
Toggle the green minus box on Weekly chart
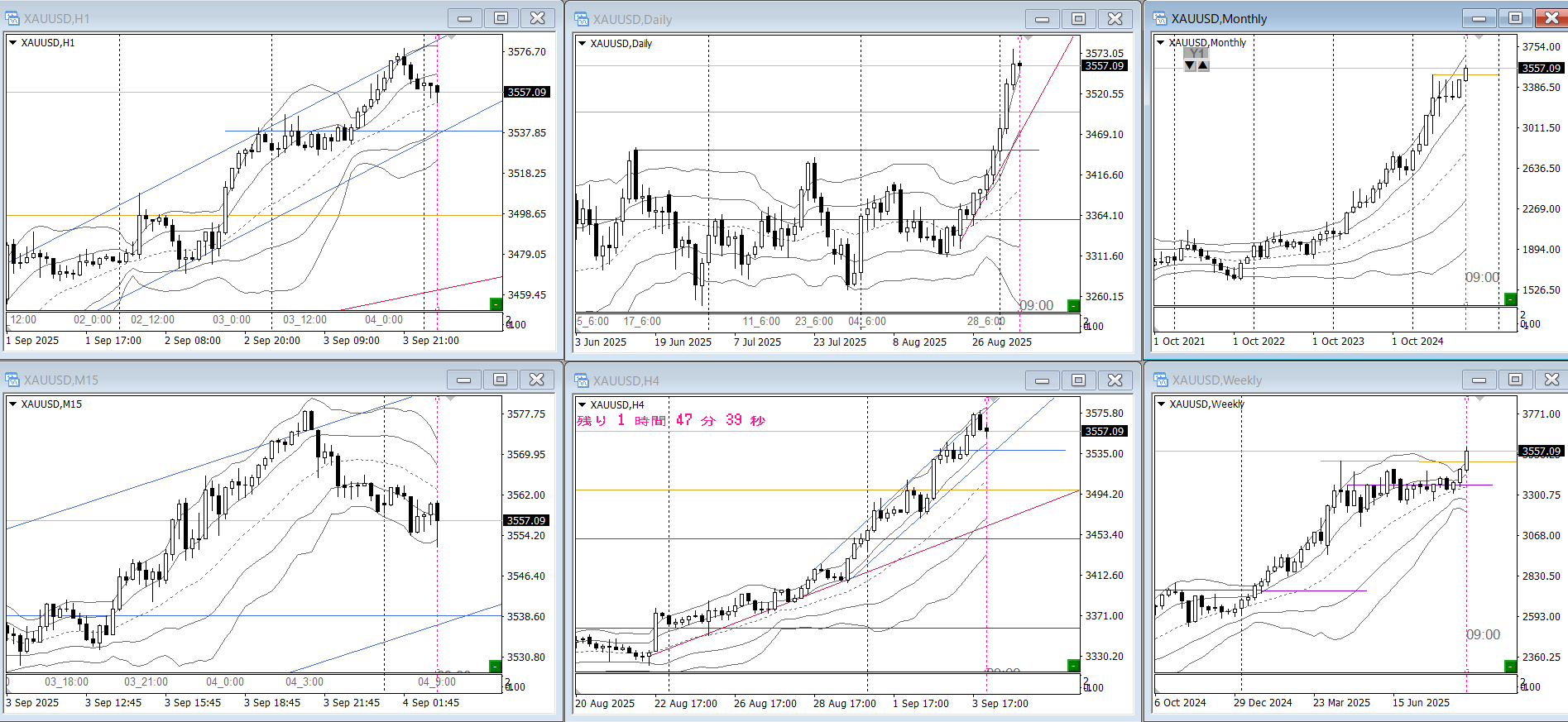click(x=1510, y=666)
